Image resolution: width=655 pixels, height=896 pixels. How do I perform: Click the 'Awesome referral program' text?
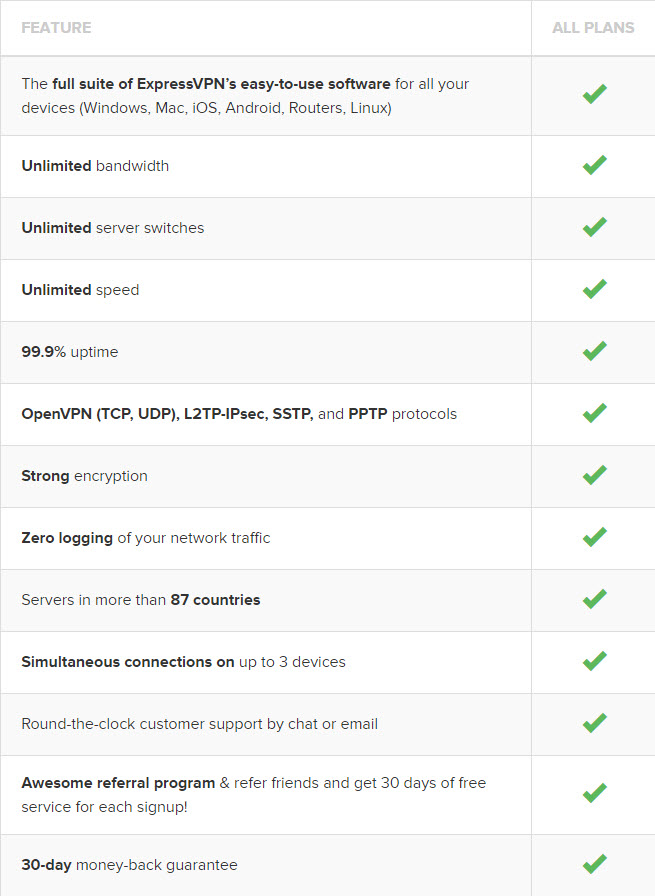pos(118,783)
